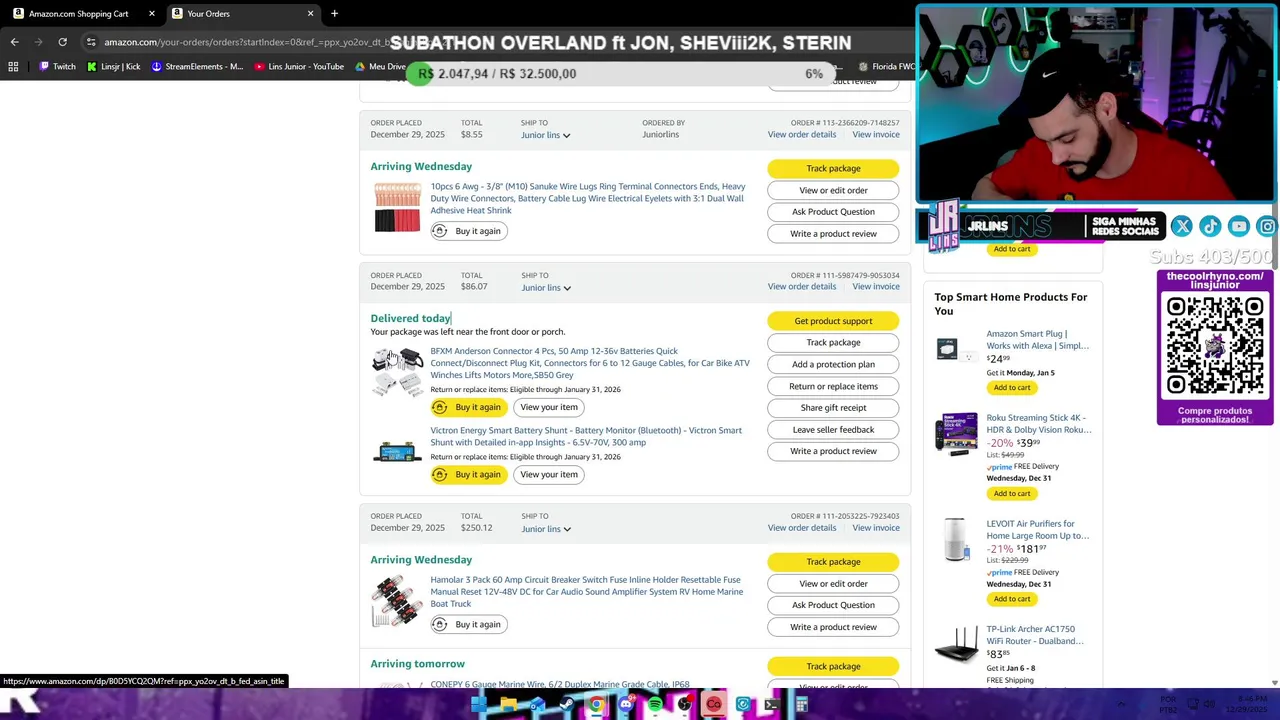Open the Victron shunt product thumbnail
Viewport: 1280px width, 720px height.
point(397,453)
